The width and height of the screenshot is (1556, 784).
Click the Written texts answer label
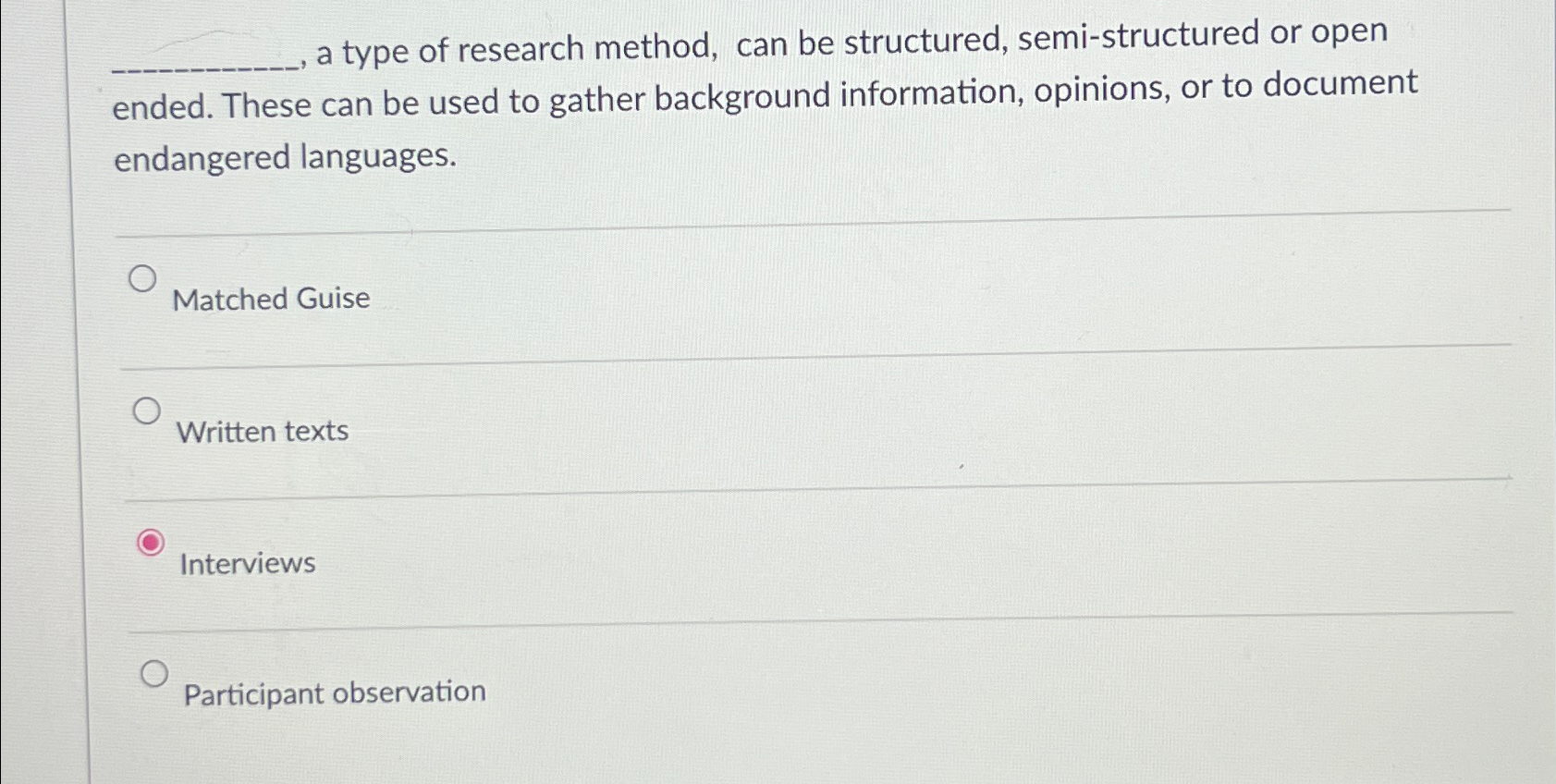point(263,431)
